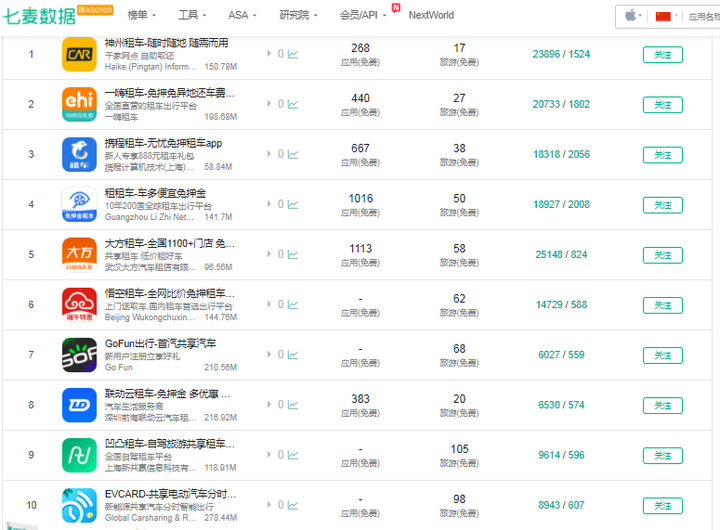This screenshot has width=720, height=530.
Task: Follow 悟空租车 with the 关注 button
Action: tap(663, 305)
